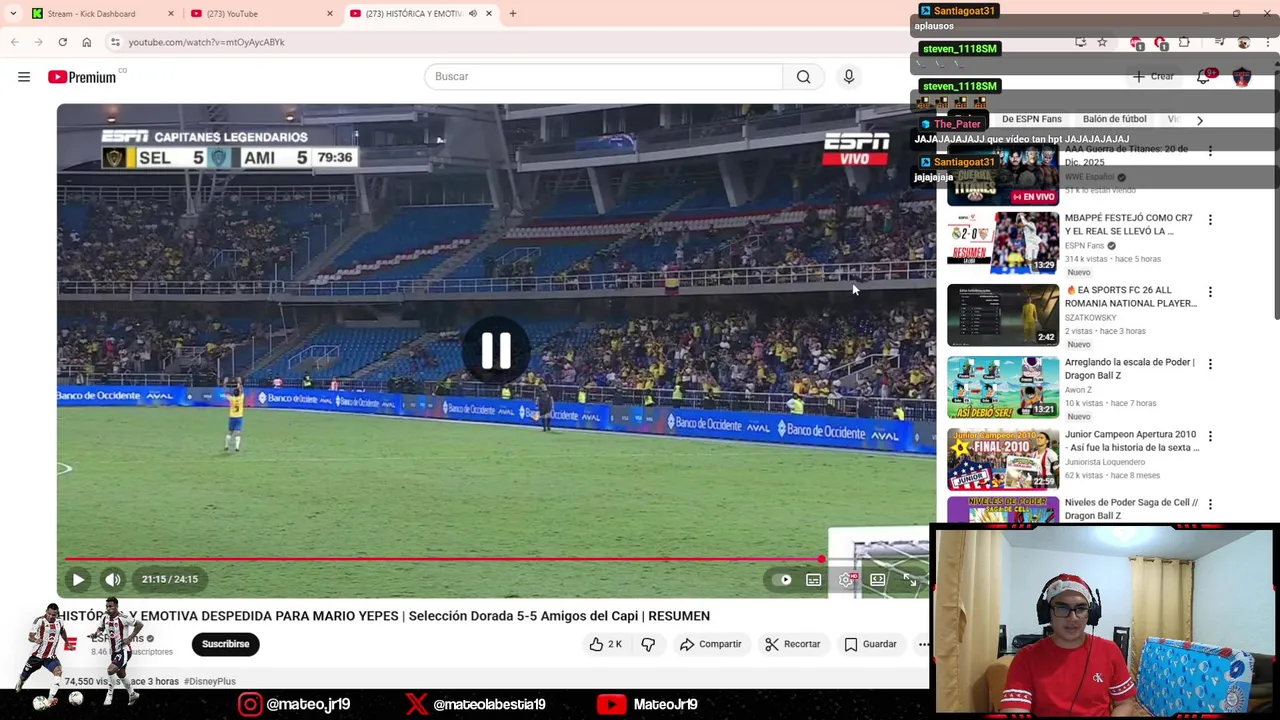The image size is (1280, 720).
Task: Mute the video using the speaker icon
Action: (113, 579)
